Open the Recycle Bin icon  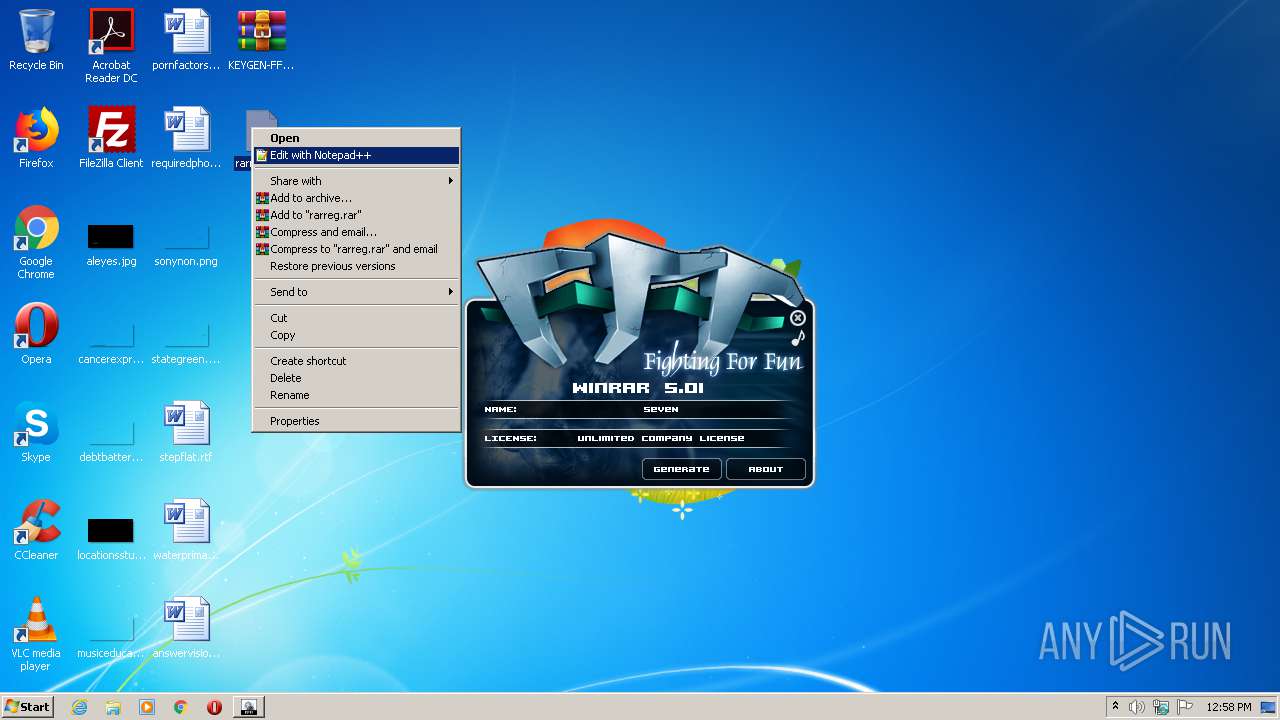(36, 40)
